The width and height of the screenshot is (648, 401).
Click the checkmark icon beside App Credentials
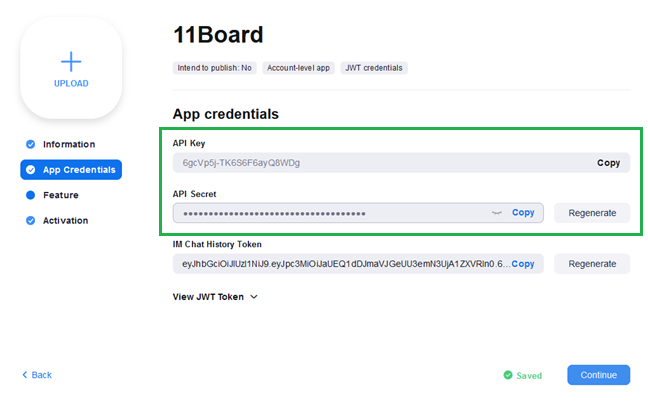31,170
